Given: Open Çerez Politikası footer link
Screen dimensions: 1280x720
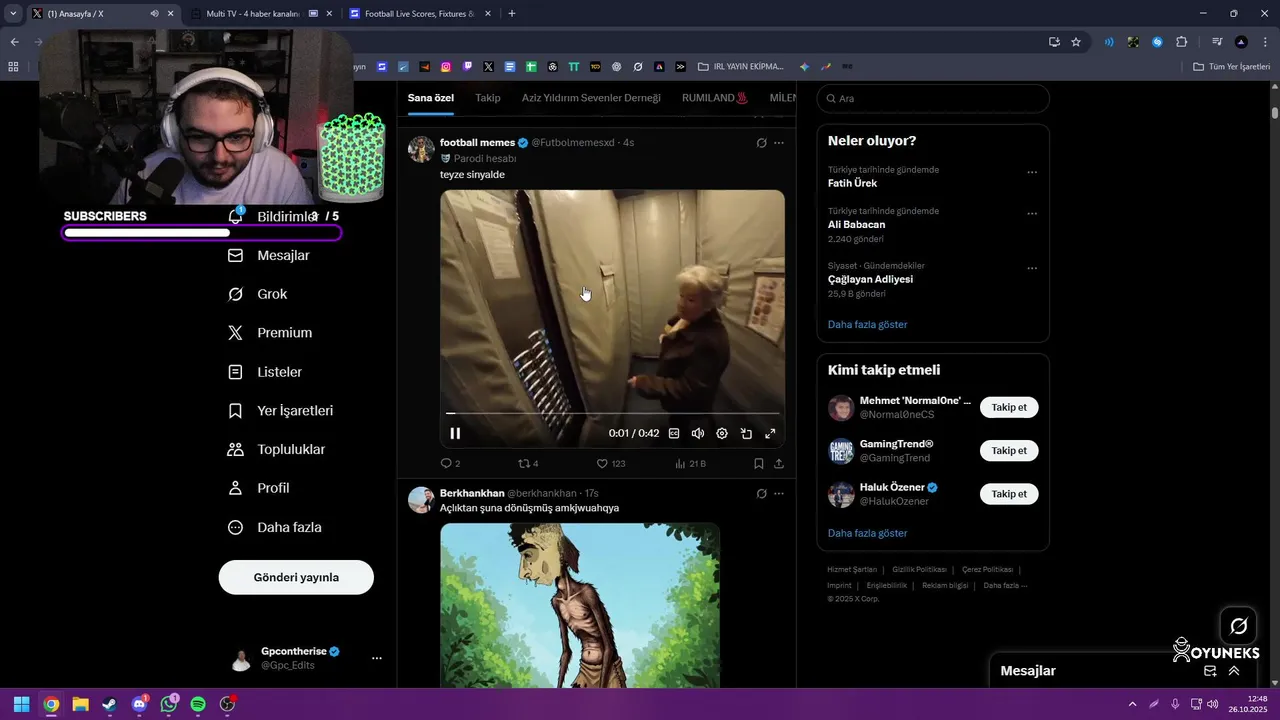Looking at the screenshot, I should (987, 570).
